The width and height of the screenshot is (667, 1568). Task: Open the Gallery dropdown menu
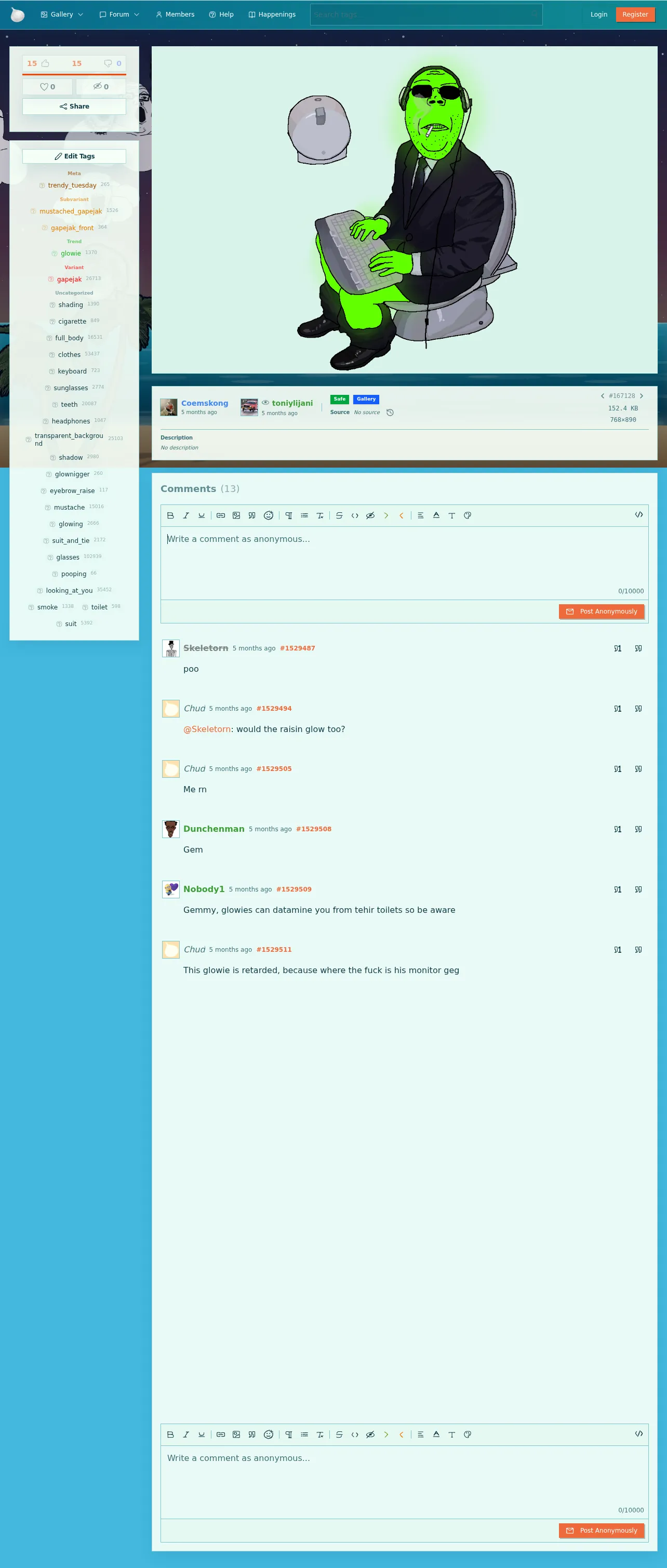(61, 15)
